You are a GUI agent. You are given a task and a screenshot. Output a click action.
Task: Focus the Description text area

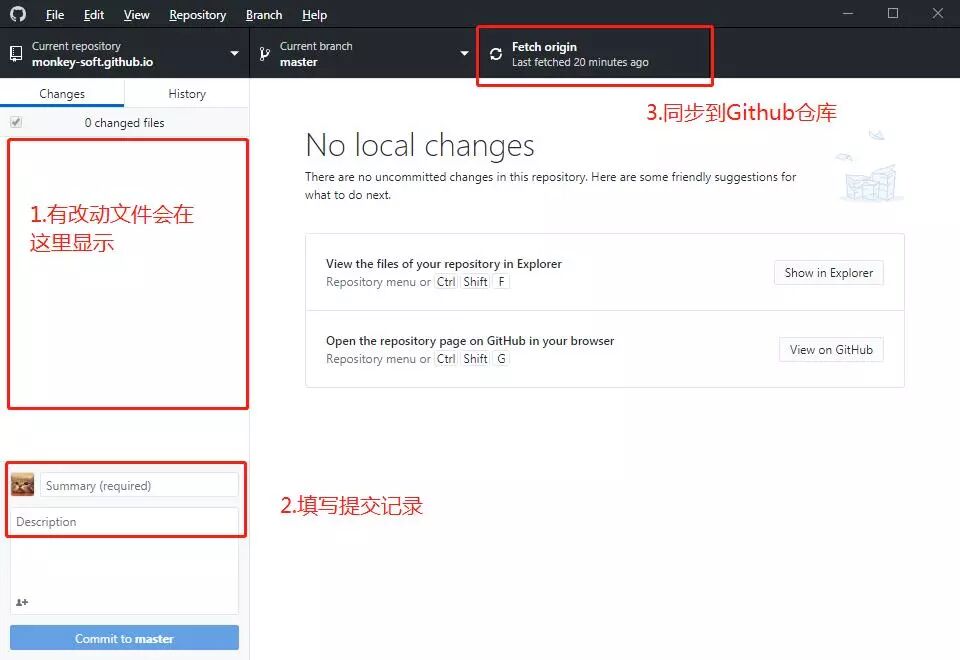(x=124, y=560)
